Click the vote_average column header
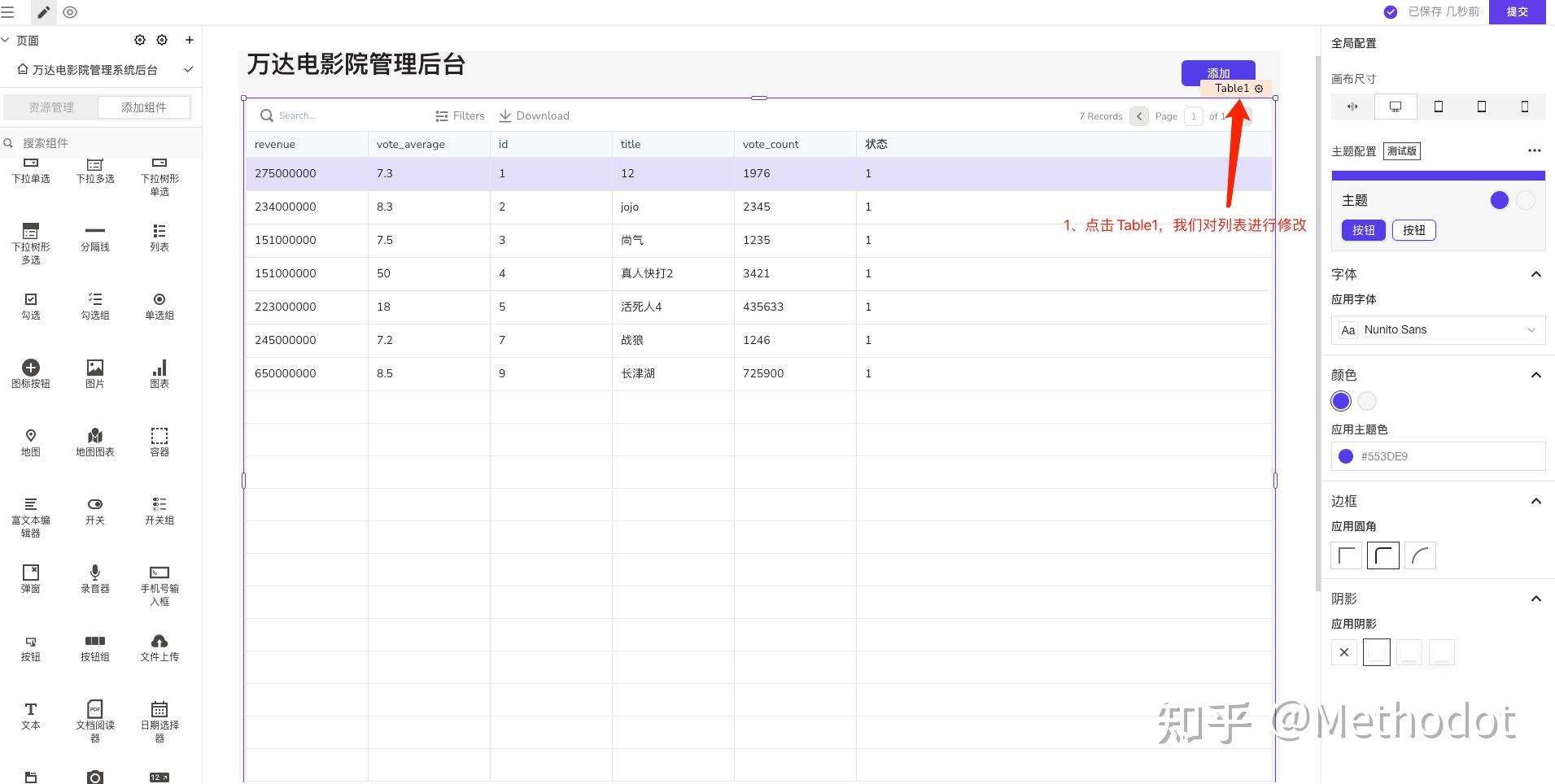 click(x=429, y=144)
